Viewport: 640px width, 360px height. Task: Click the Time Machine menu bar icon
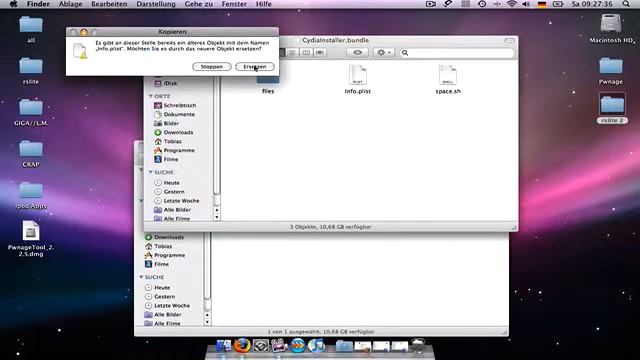(x=482, y=4)
